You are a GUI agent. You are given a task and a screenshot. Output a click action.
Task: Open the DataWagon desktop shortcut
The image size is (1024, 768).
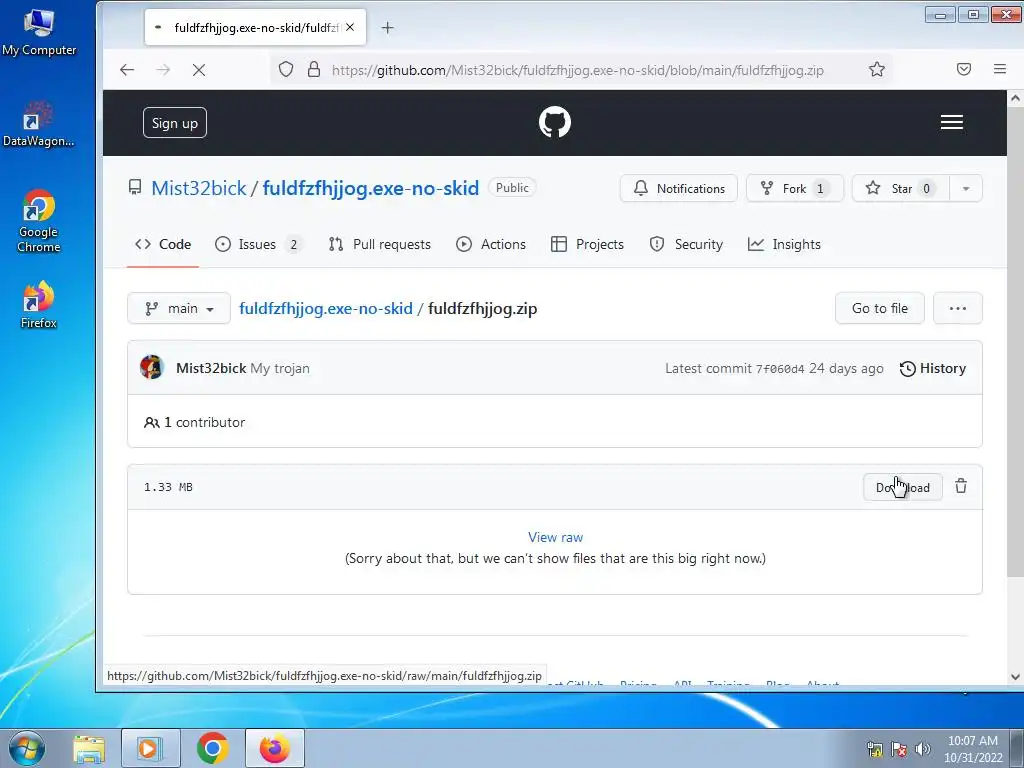tap(39, 124)
